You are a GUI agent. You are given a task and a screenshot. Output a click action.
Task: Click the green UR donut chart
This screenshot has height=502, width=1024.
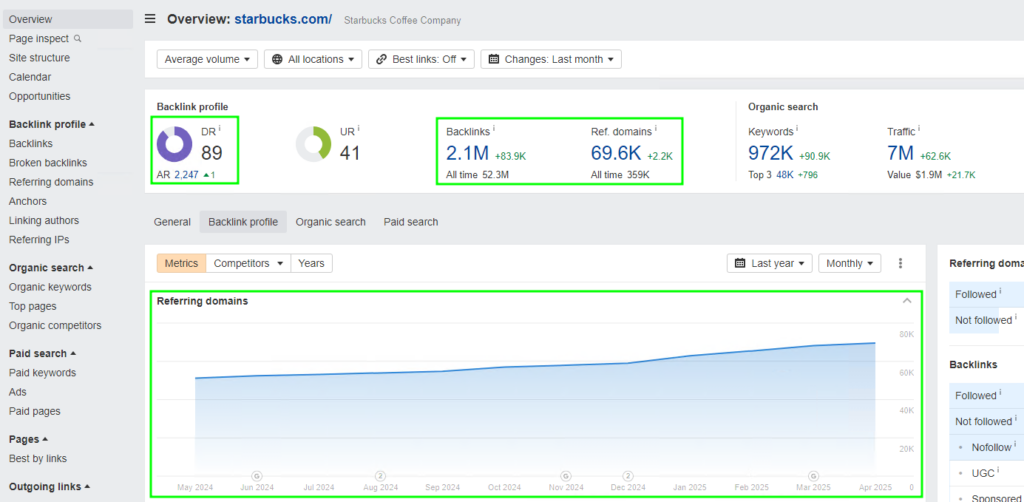coord(314,144)
